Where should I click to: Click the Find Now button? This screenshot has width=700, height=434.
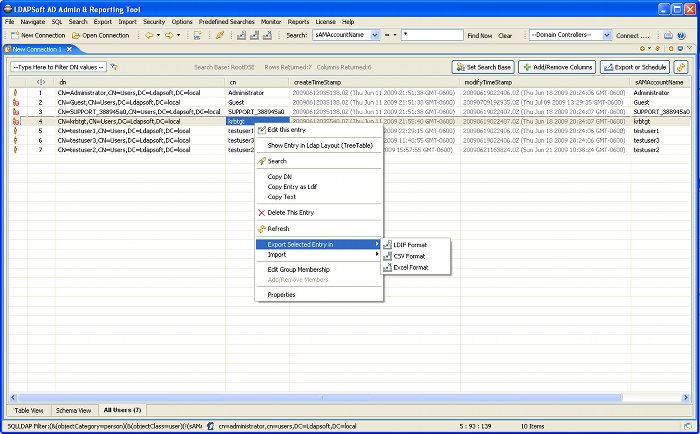click(x=479, y=35)
